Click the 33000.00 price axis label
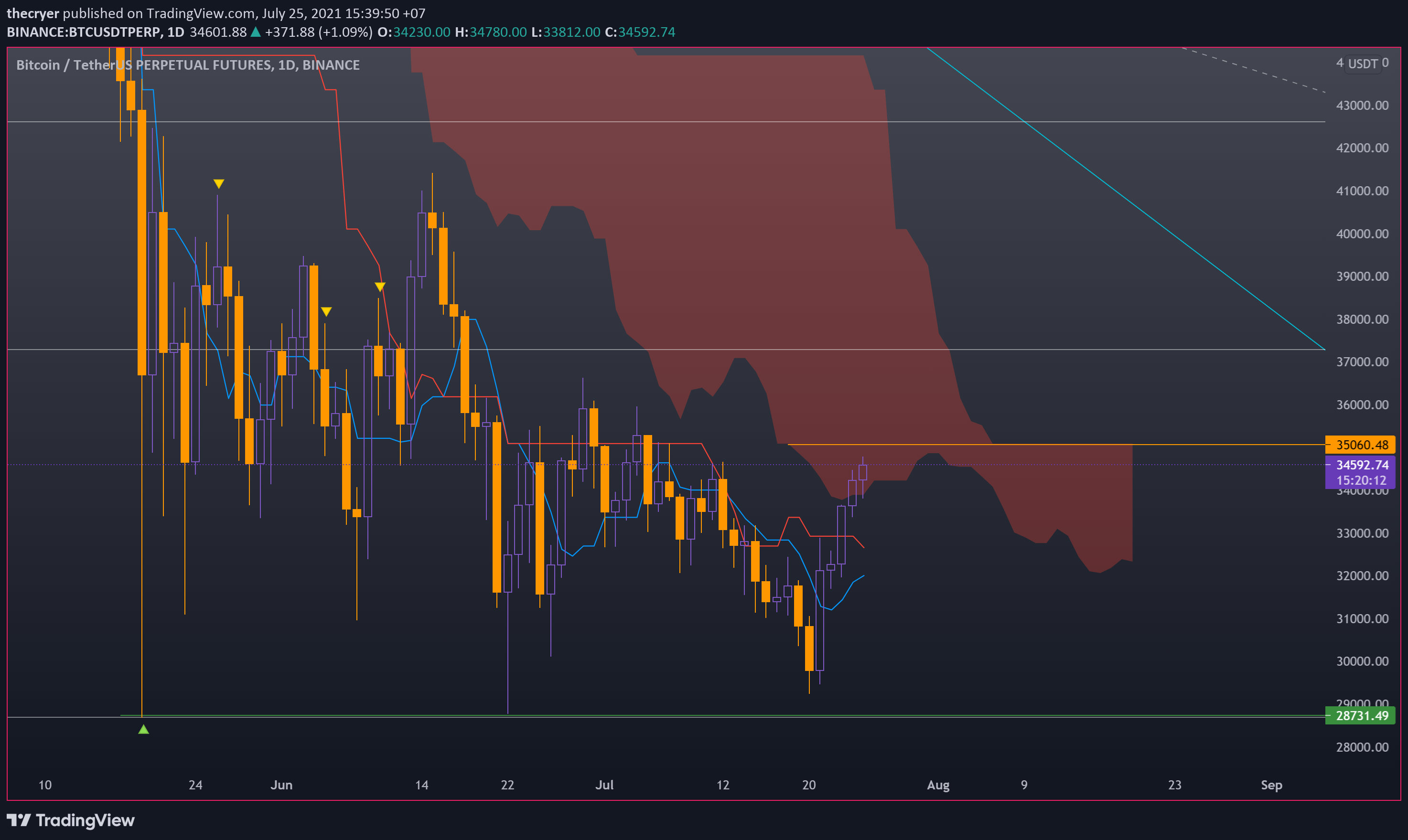This screenshot has width=1408, height=840. [x=1362, y=533]
